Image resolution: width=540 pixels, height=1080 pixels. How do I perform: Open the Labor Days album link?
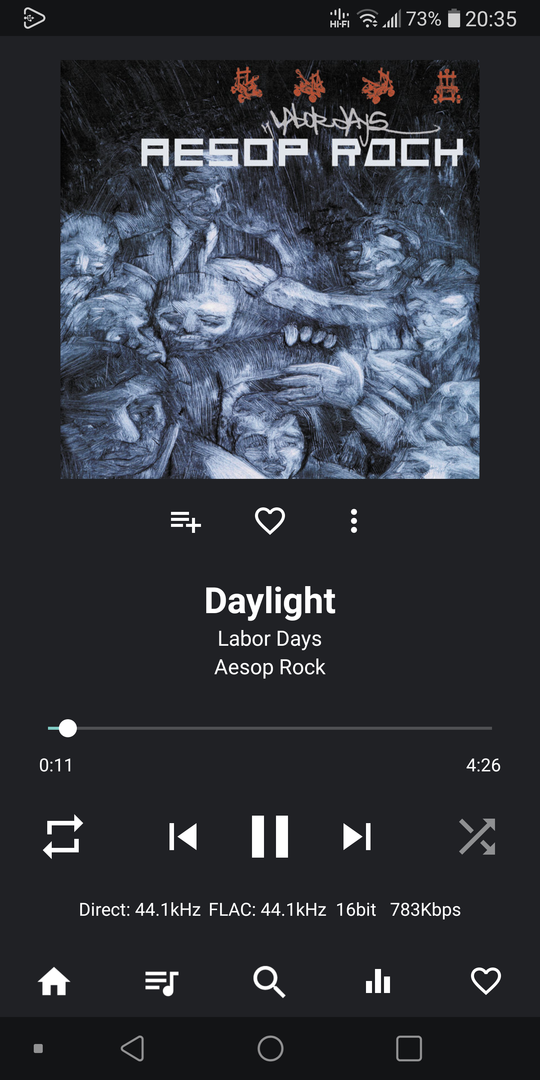(270, 638)
